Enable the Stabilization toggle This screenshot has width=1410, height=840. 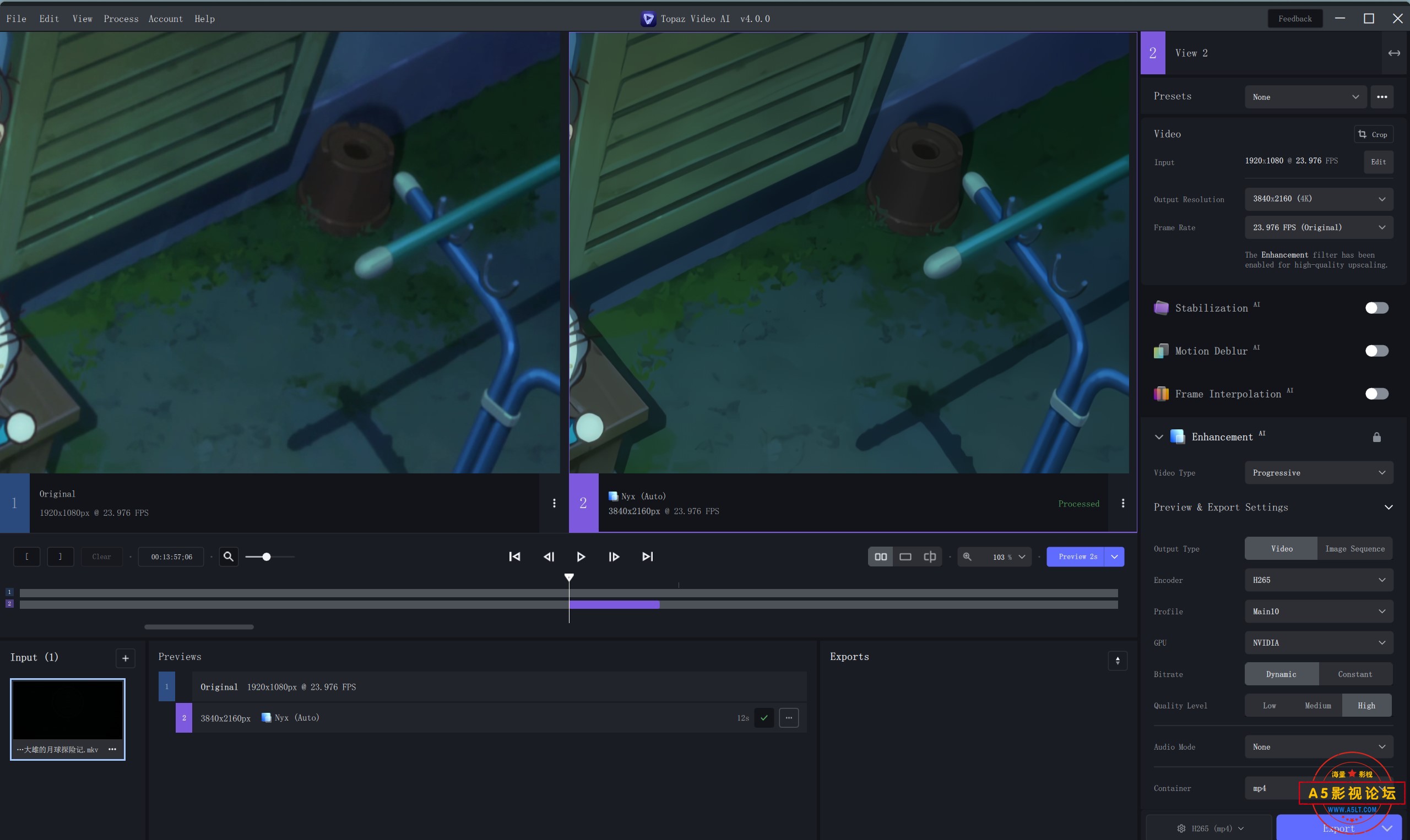click(1376, 308)
